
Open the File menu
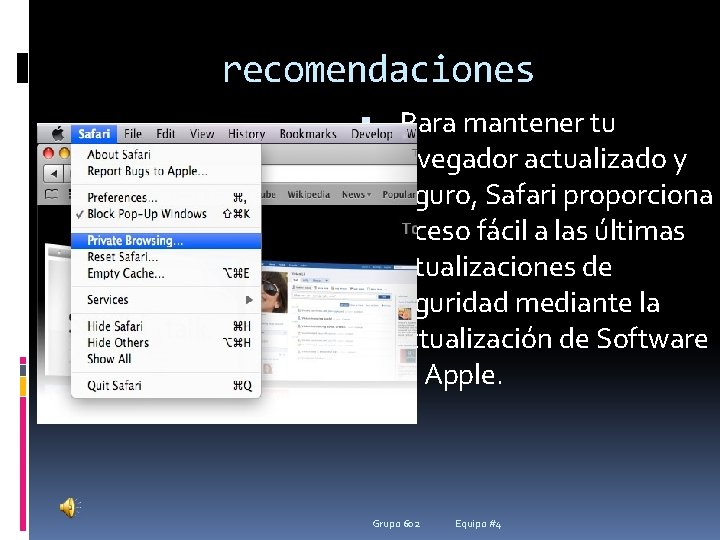click(133, 134)
